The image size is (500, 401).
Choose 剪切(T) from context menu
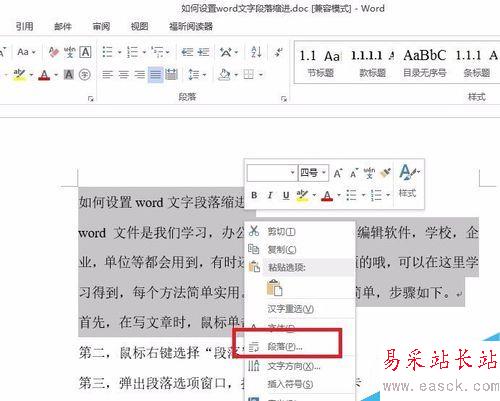[300, 231]
